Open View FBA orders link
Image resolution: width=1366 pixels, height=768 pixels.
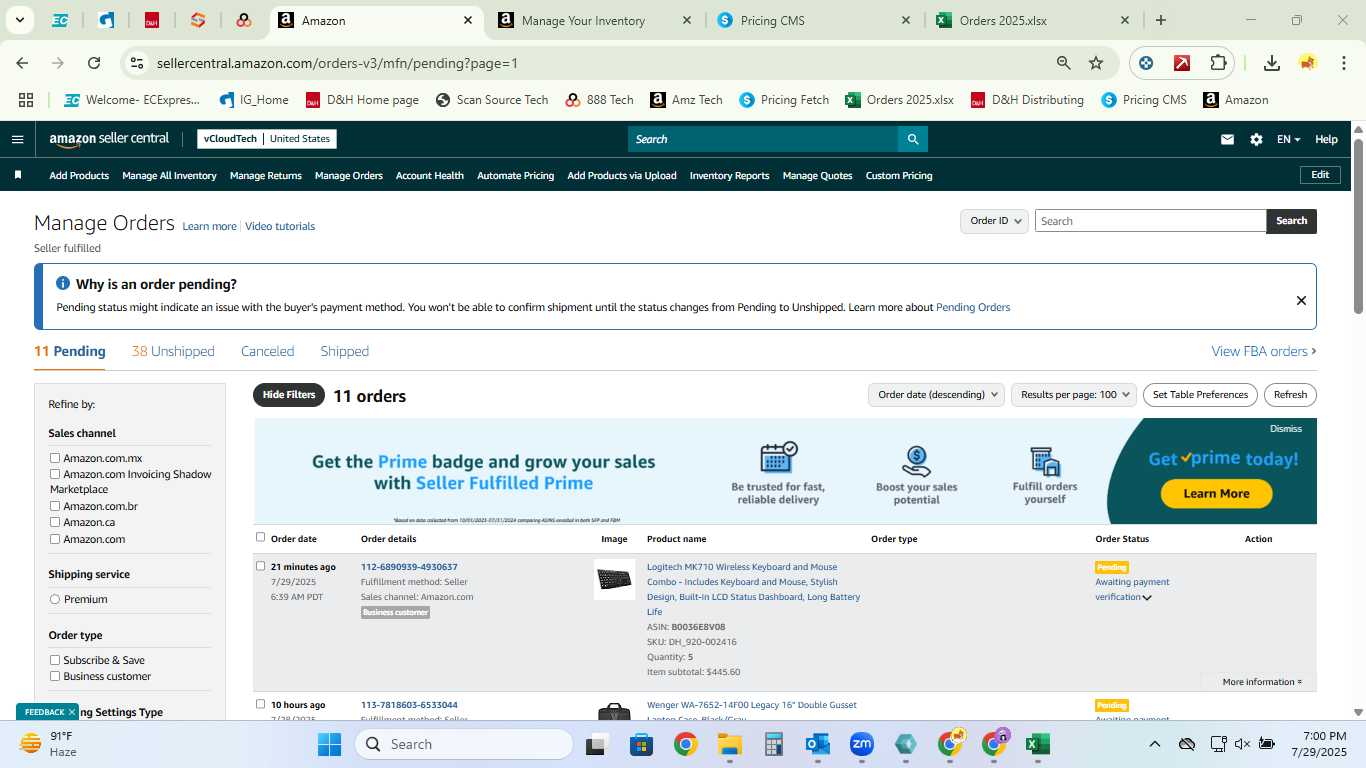[1264, 351]
